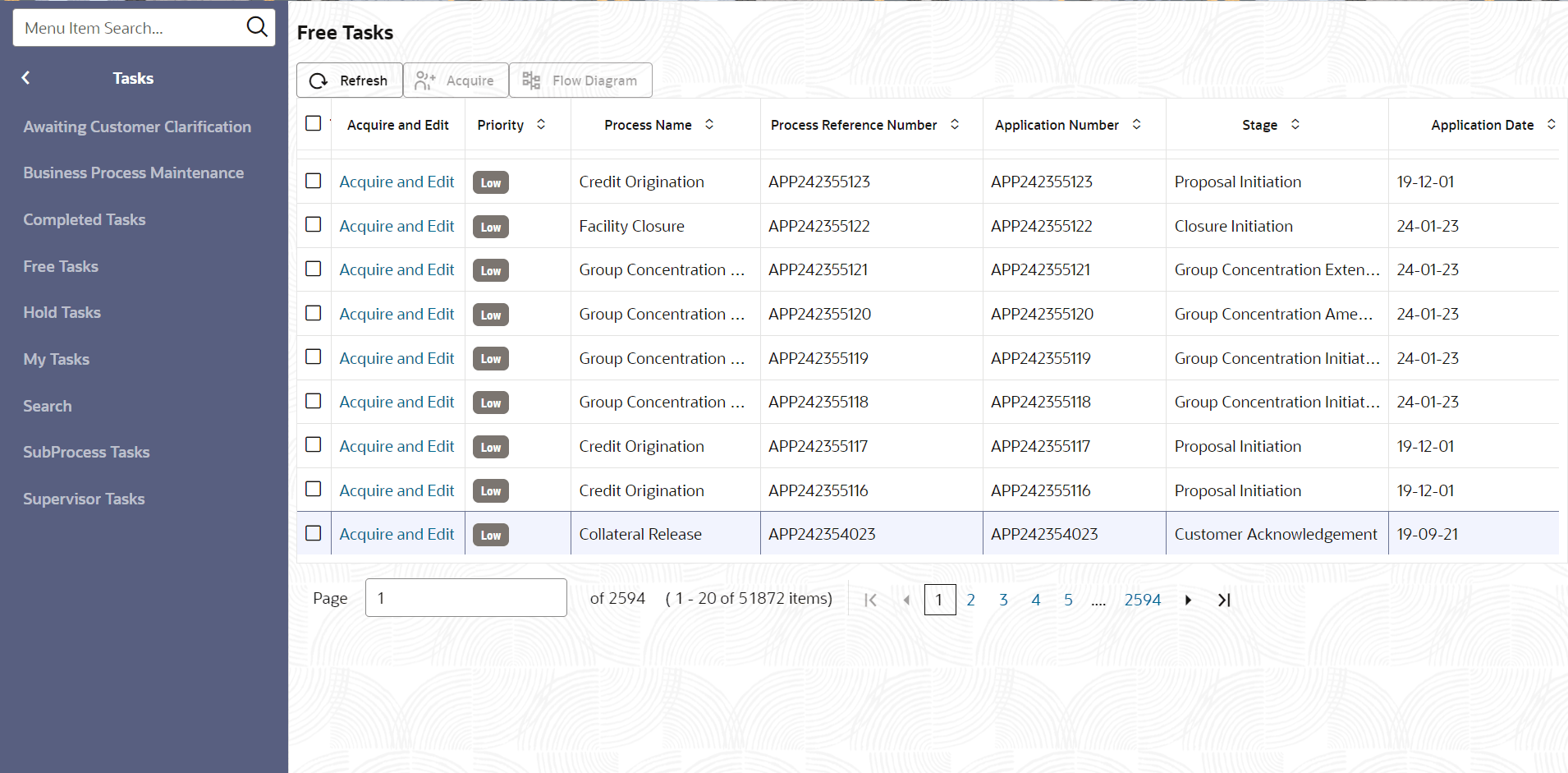Check the APP242355116 row checkbox
The width and height of the screenshot is (1568, 773).
pos(313,489)
